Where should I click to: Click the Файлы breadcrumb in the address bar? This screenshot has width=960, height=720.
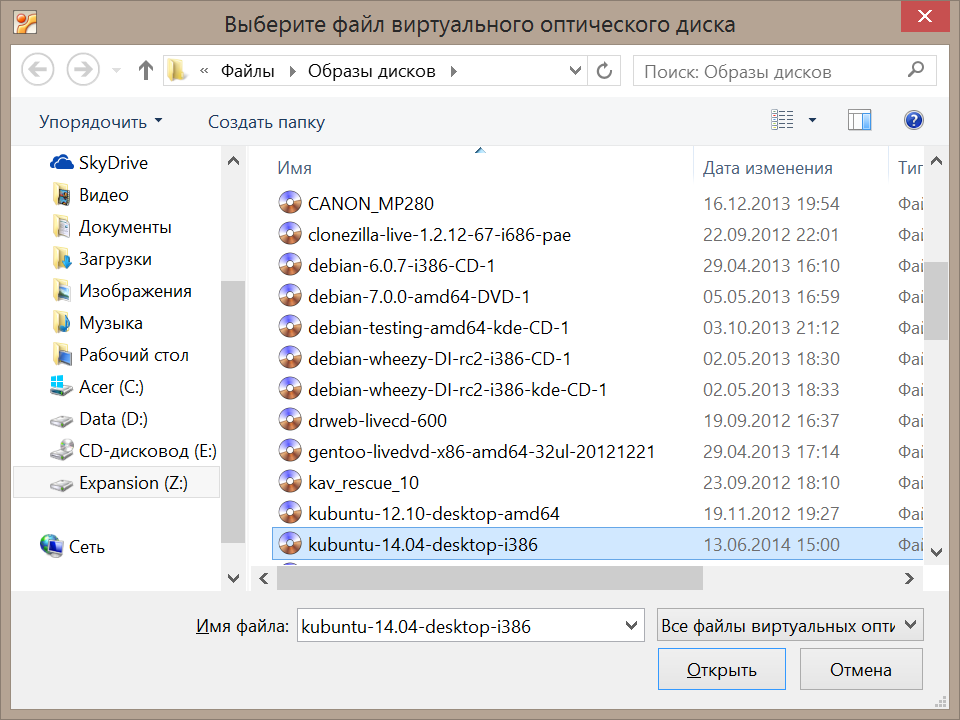(247, 71)
